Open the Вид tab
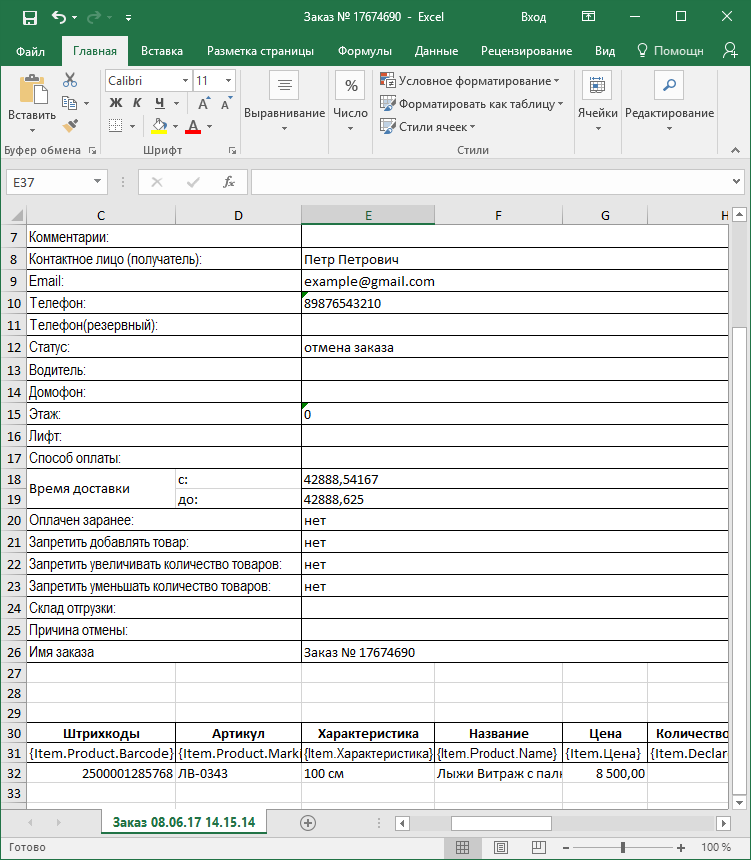Viewport: 751px width, 860px height. pyautogui.click(x=605, y=51)
